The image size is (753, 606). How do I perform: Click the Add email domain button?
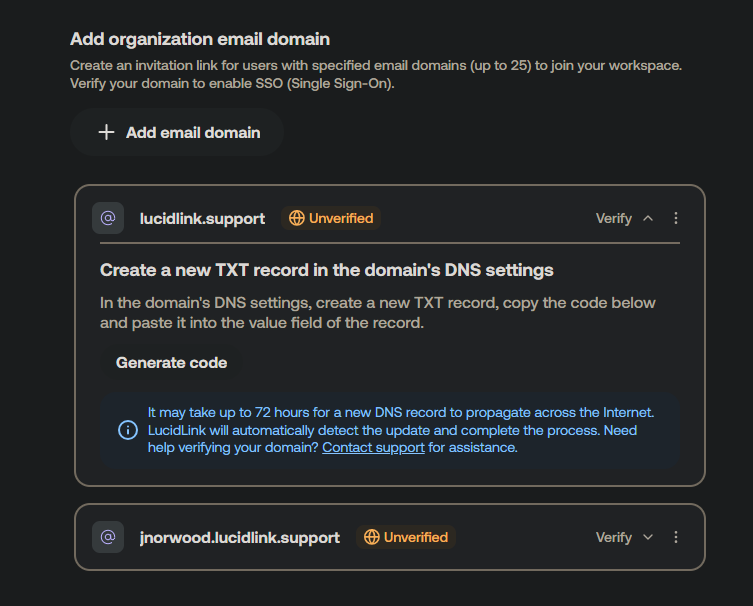point(177,132)
